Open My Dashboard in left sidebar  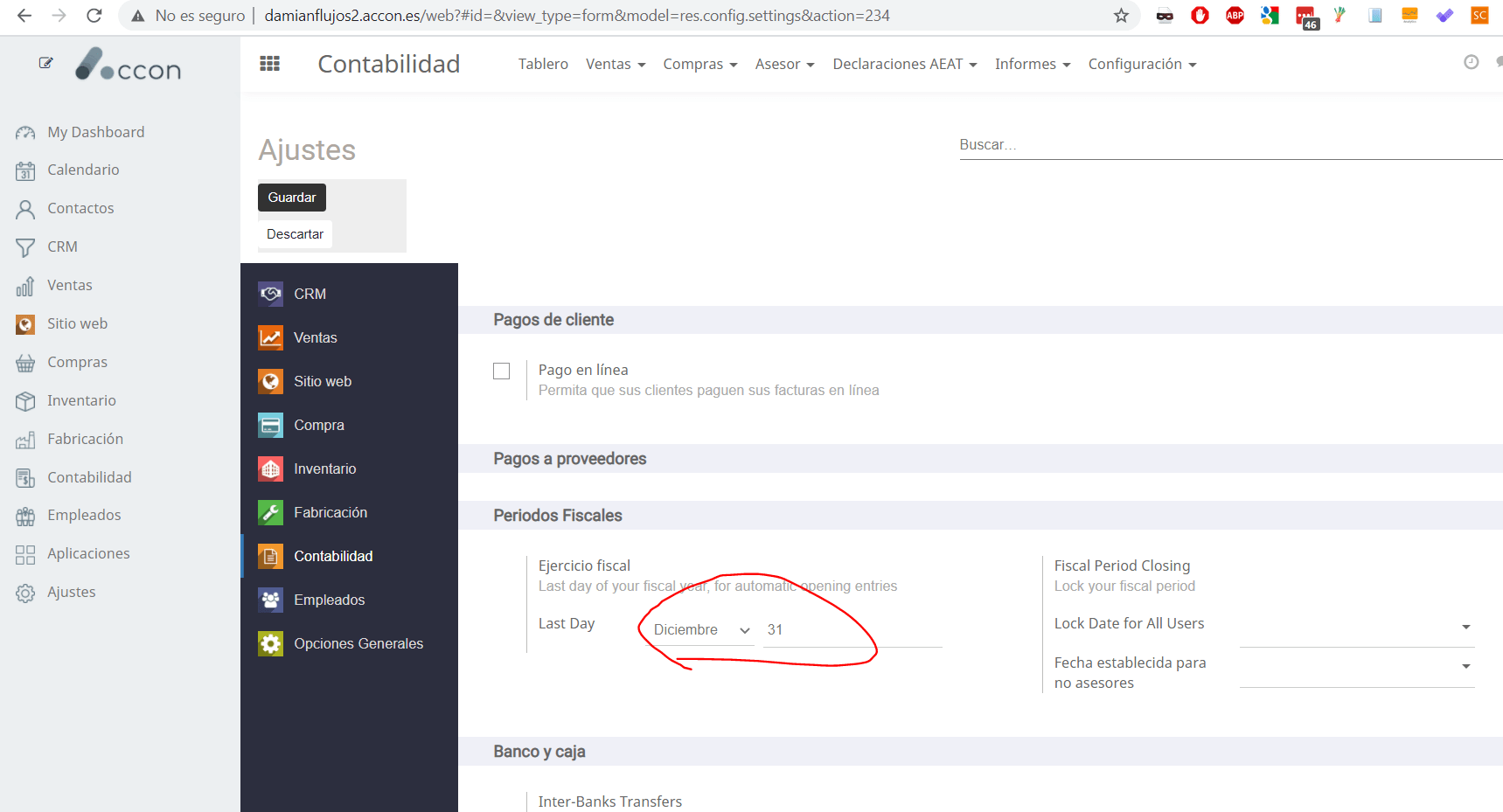tap(95, 132)
